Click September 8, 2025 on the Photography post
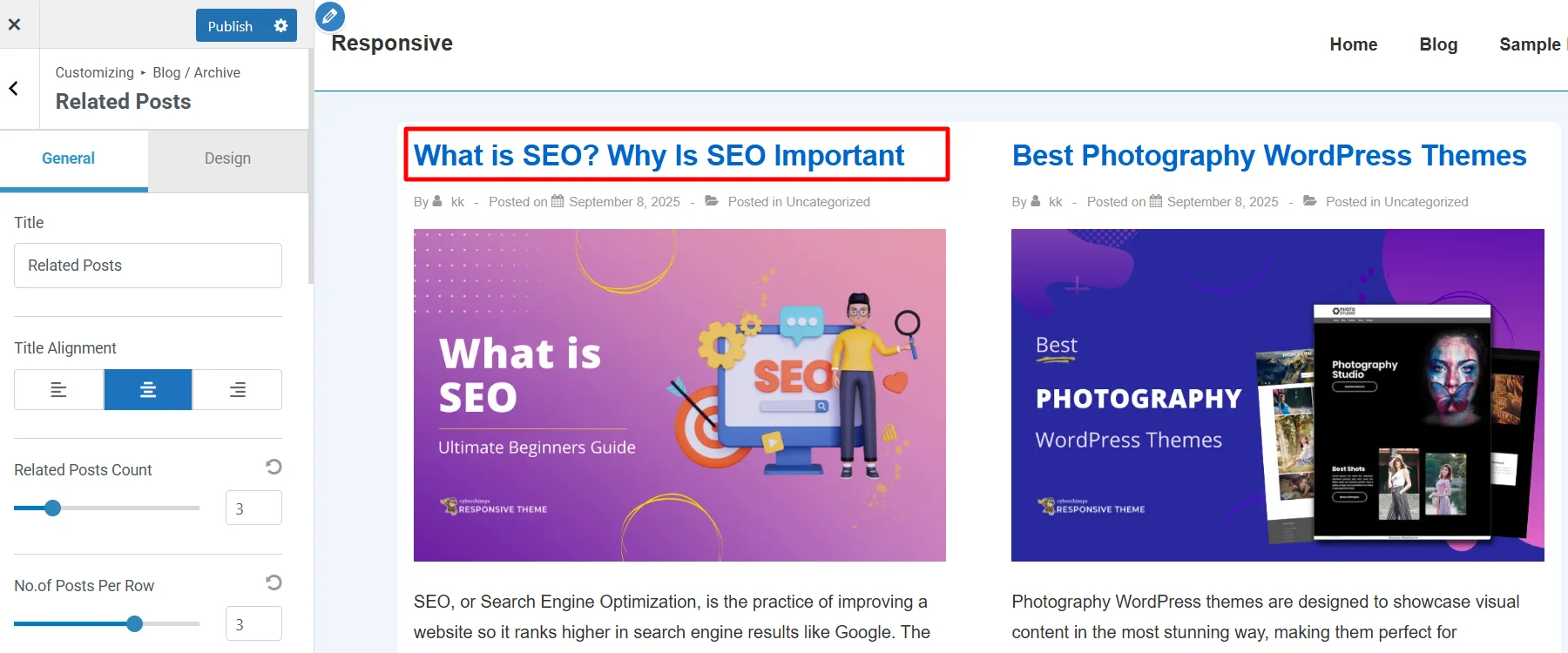This screenshot has width=1568, height=653. point(1223,202)
